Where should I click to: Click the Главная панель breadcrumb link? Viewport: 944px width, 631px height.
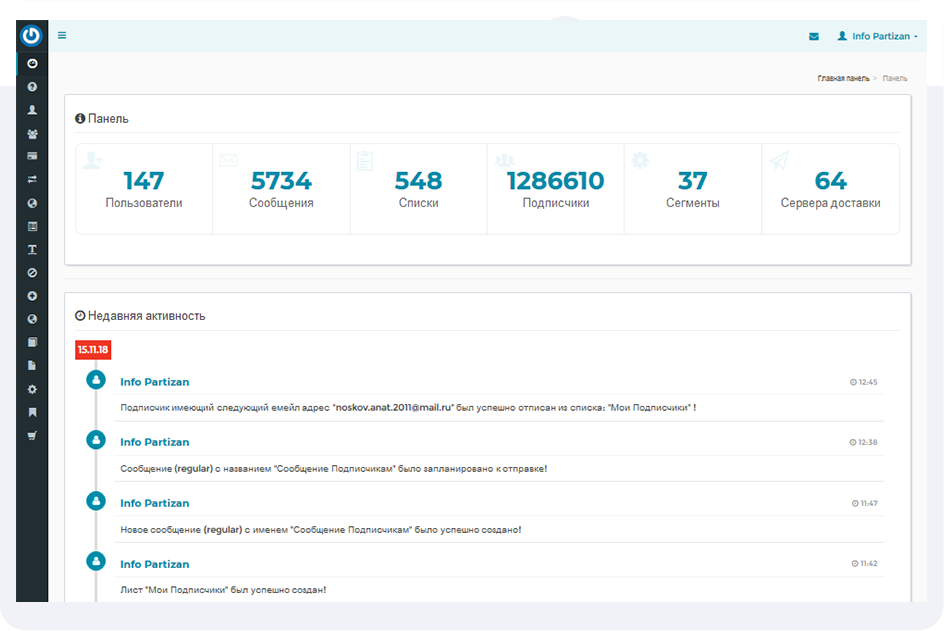[x=843, y=78]
